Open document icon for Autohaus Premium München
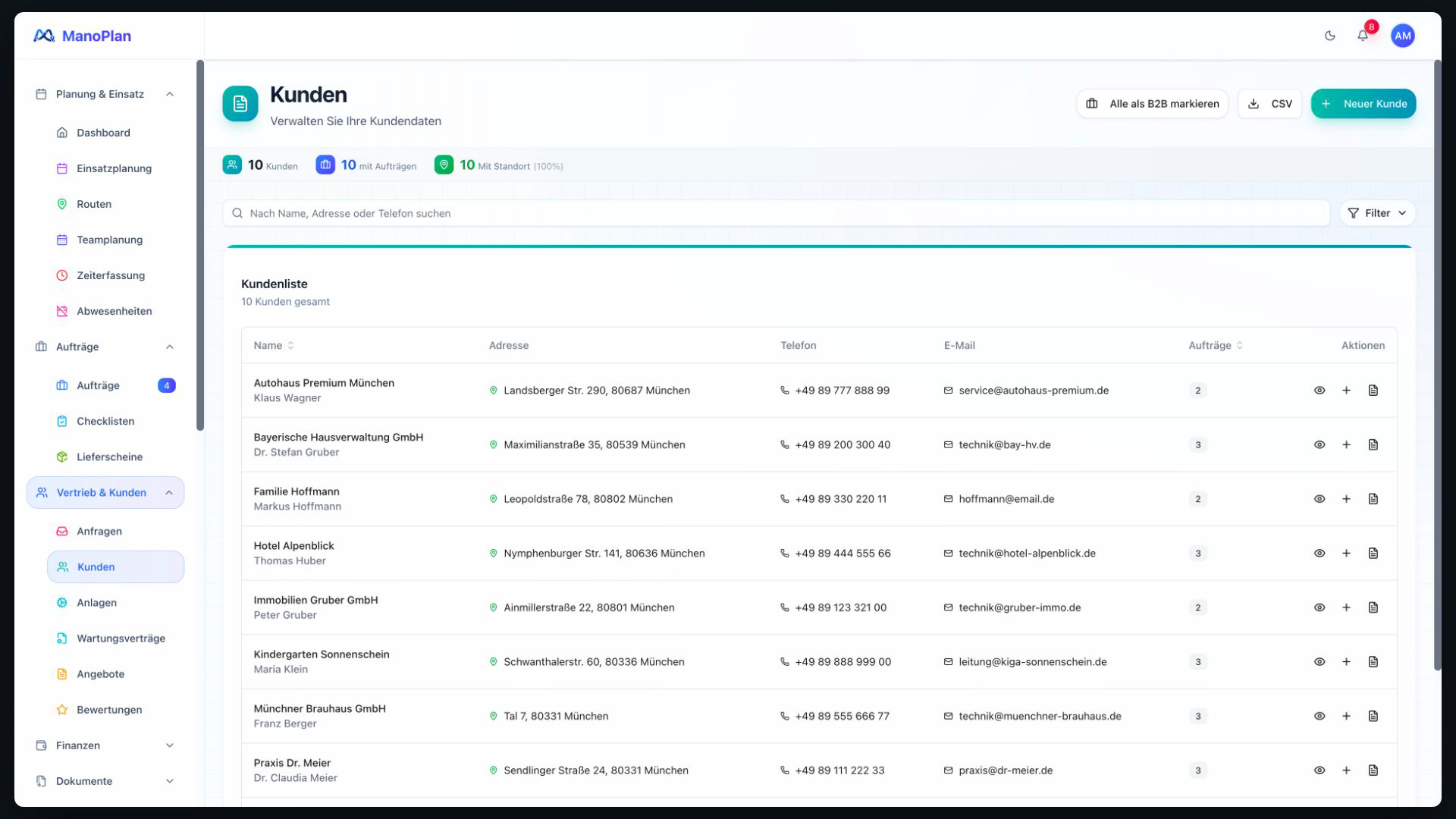The width and height of the screenshot is (1456, 819). (x=1373, y=391)
